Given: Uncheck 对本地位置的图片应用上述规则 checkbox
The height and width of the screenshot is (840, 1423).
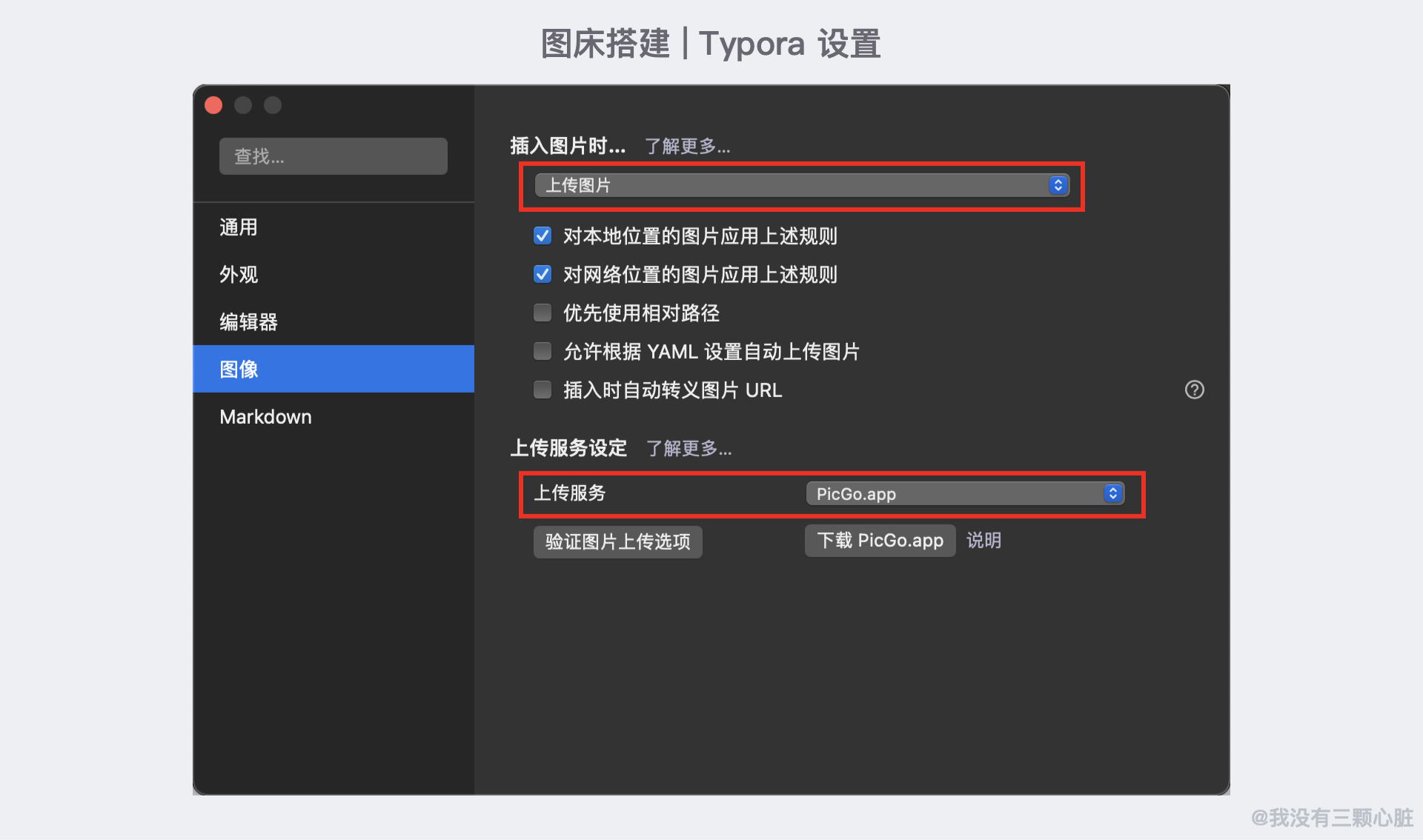Looking at the screenshot, I should click(x=543, y=236).
